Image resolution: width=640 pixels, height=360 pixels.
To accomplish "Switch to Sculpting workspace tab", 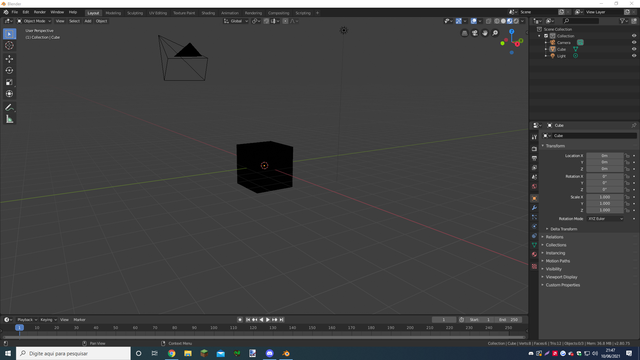I will (135, 13).
